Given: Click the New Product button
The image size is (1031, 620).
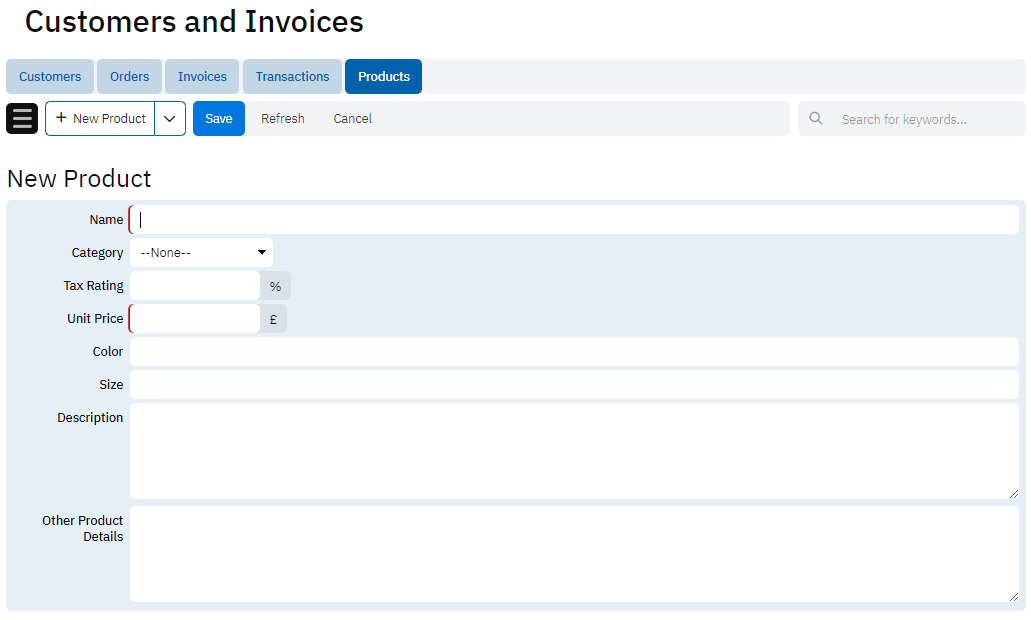Looking at the screenshot, I should pos(100,118).
